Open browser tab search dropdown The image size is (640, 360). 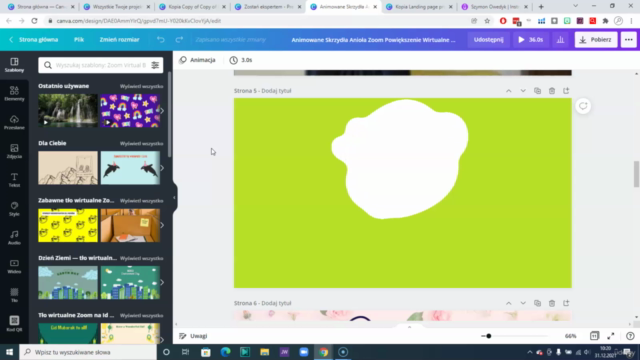coord(575,7)
